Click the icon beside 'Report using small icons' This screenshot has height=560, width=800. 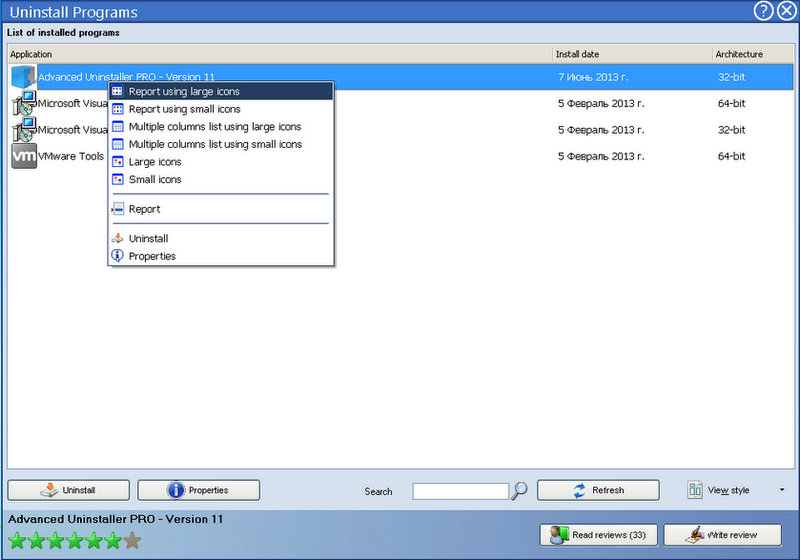point(118,109)
